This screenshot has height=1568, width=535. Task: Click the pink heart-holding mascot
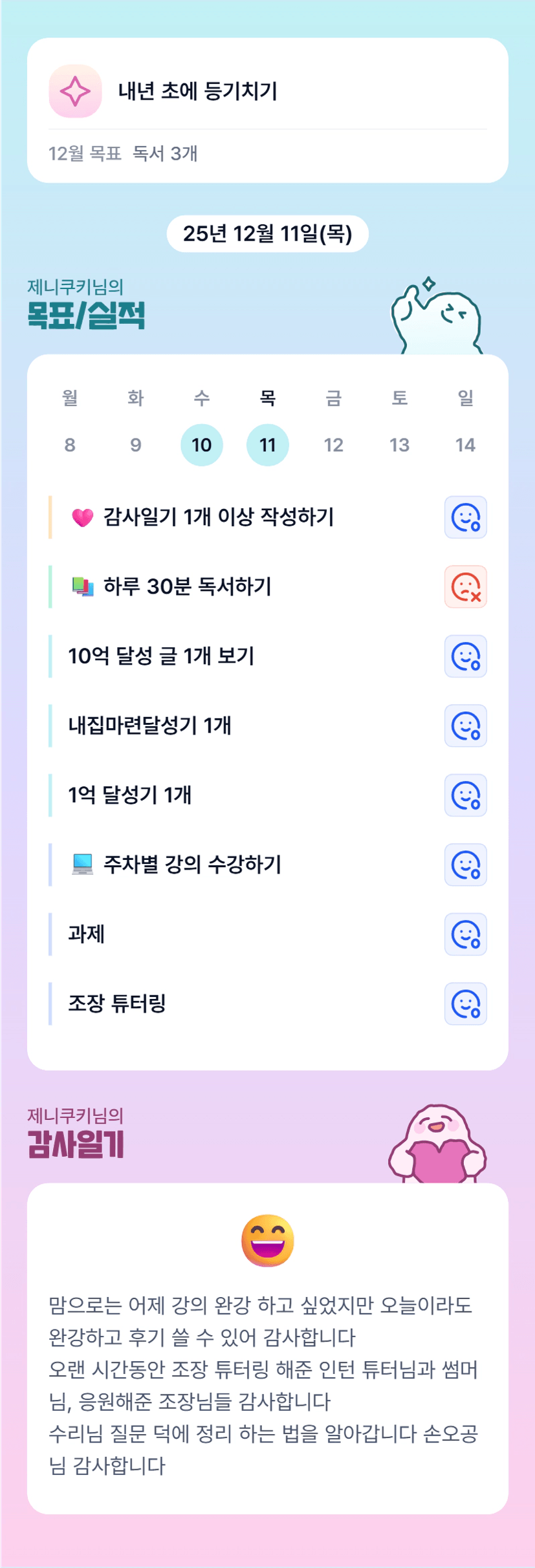(x=438, y=1144)
